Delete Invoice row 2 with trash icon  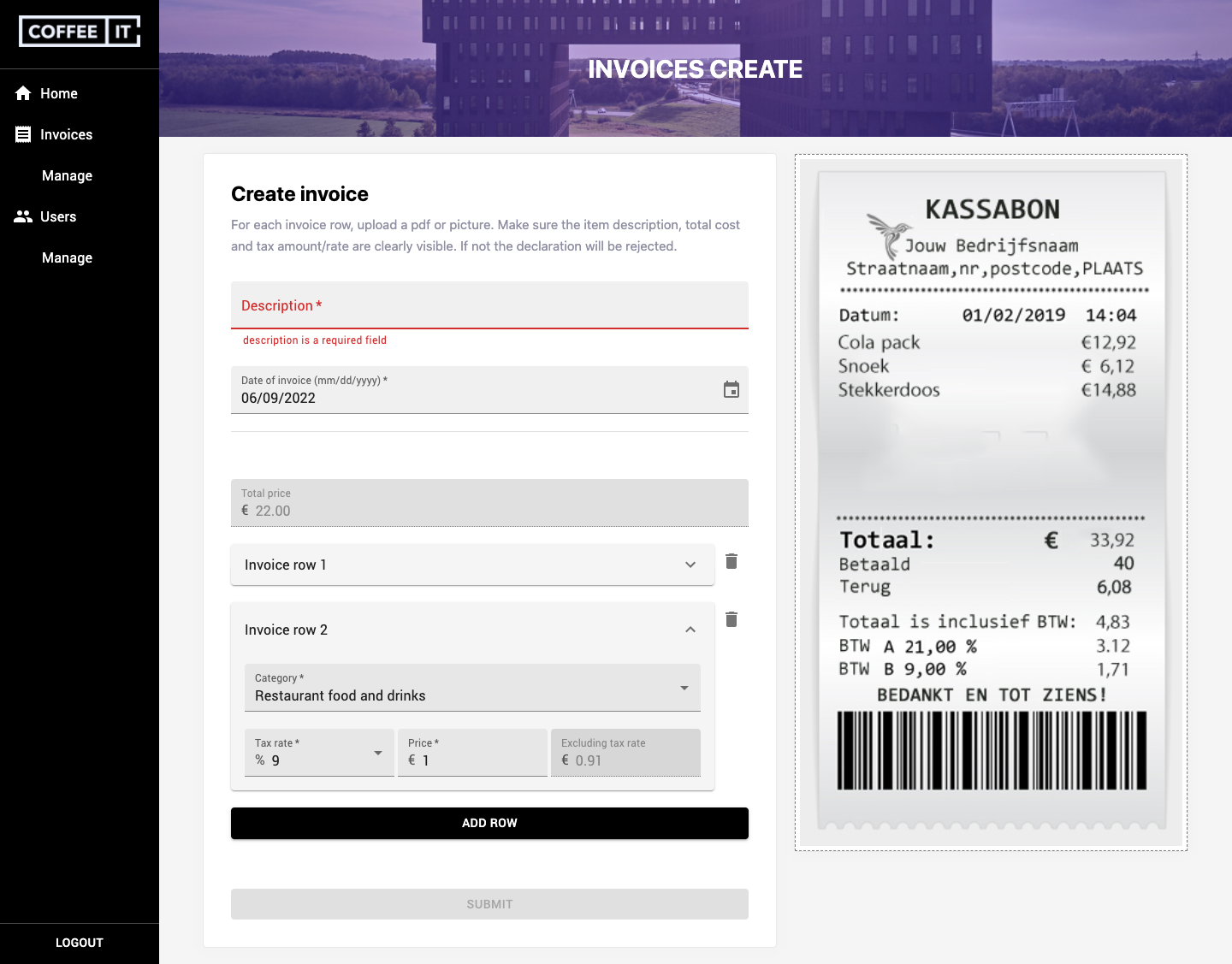click(x=731, y=619)
